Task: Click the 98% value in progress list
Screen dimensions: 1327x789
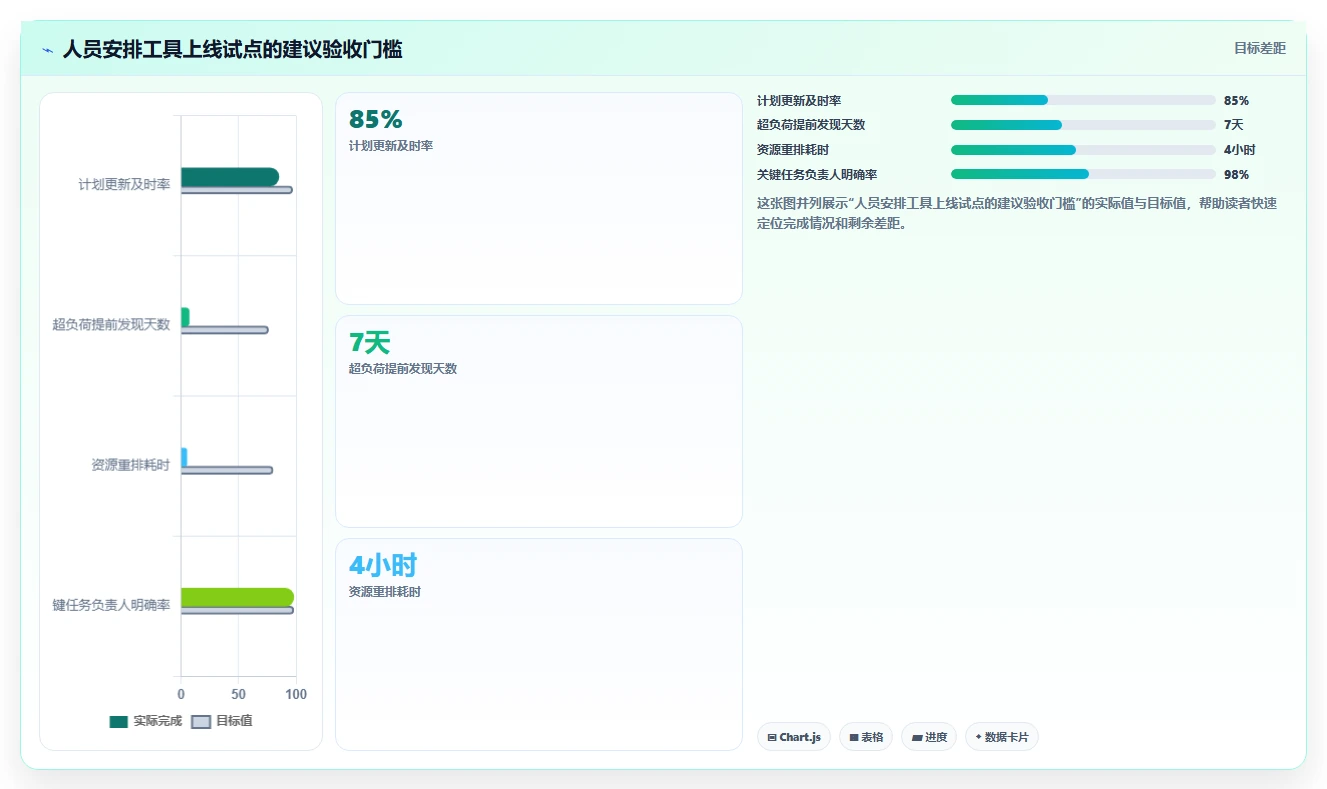Action: pyautogui.click(x=1236, y=174)
